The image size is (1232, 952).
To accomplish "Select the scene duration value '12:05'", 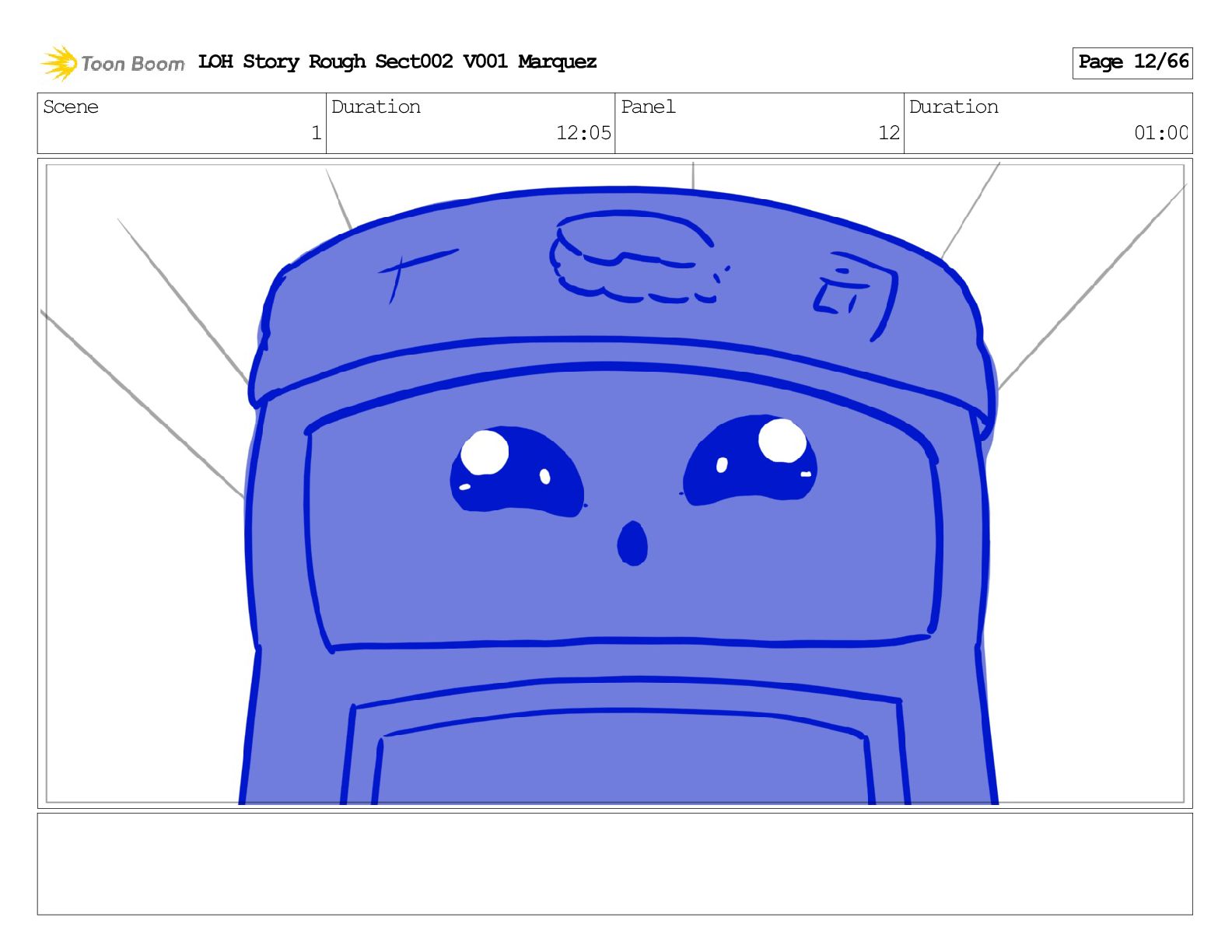I will click(x=583, y=133).
